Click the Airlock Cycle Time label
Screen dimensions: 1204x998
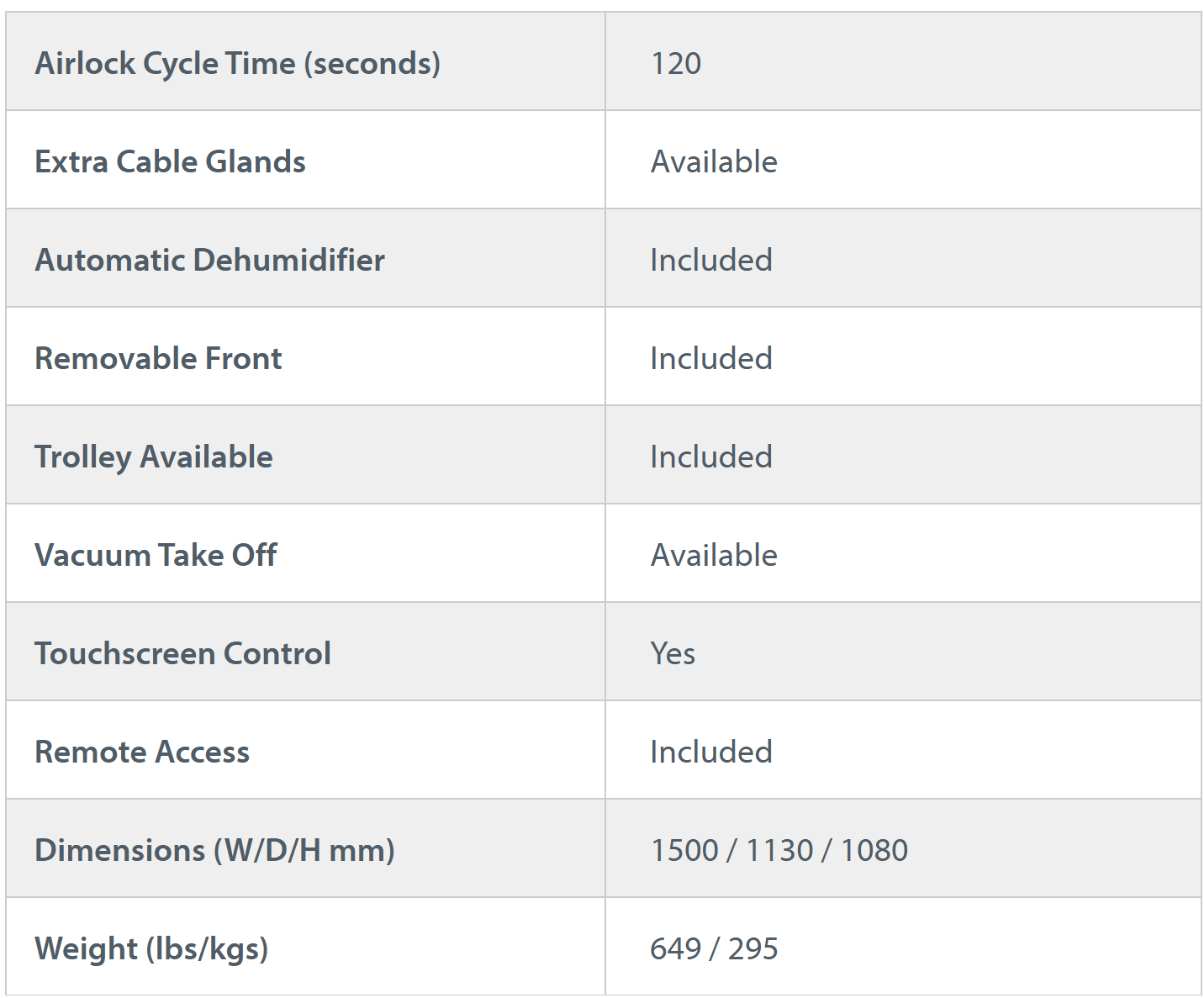coord(237,63)
